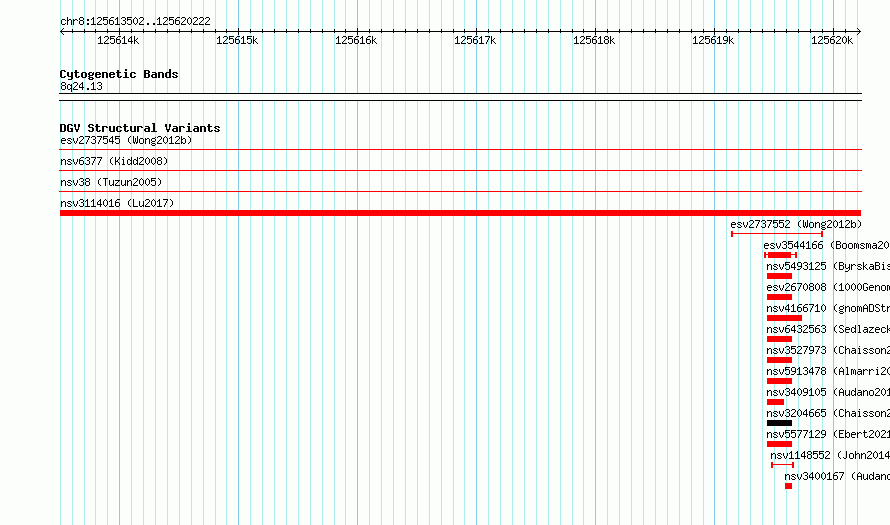This screenshot has height=525, width=890.
Task: Open variant nsv4166710 label
Action: pos(828,308)
